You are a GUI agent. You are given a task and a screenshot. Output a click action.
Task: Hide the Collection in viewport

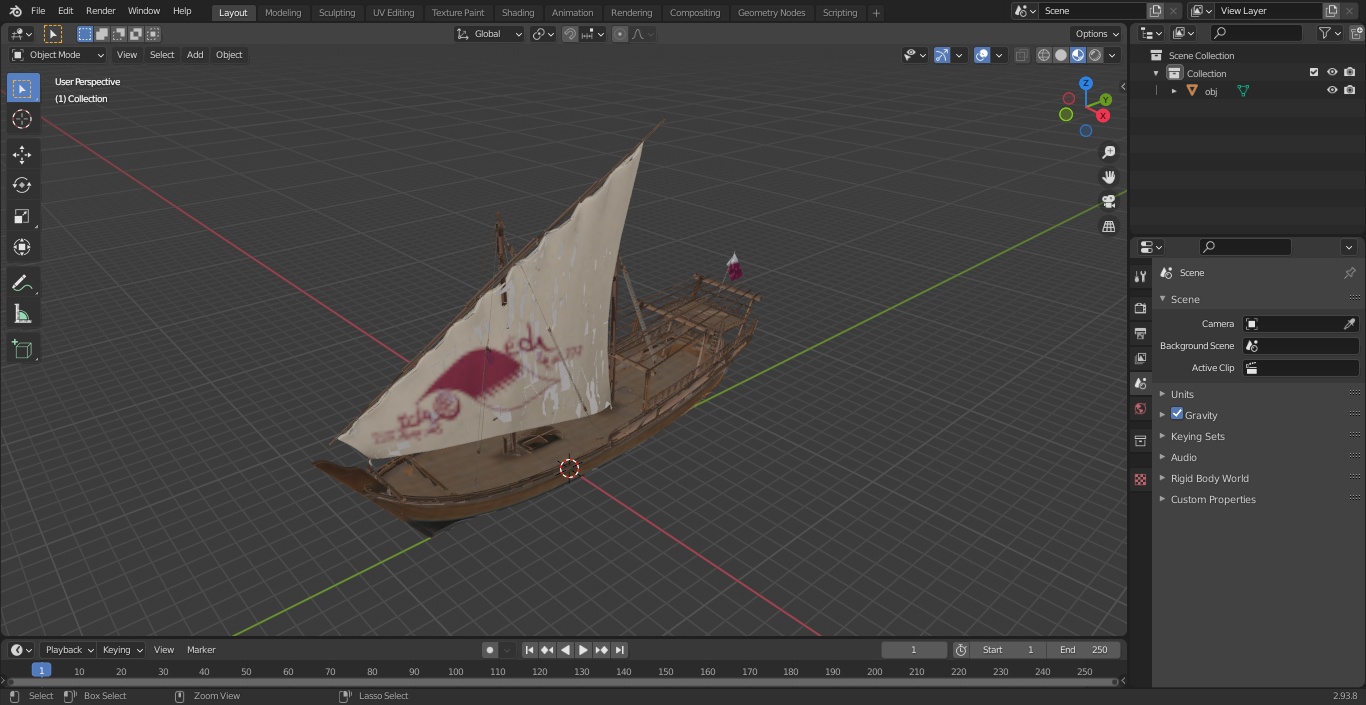(1332, 72)
